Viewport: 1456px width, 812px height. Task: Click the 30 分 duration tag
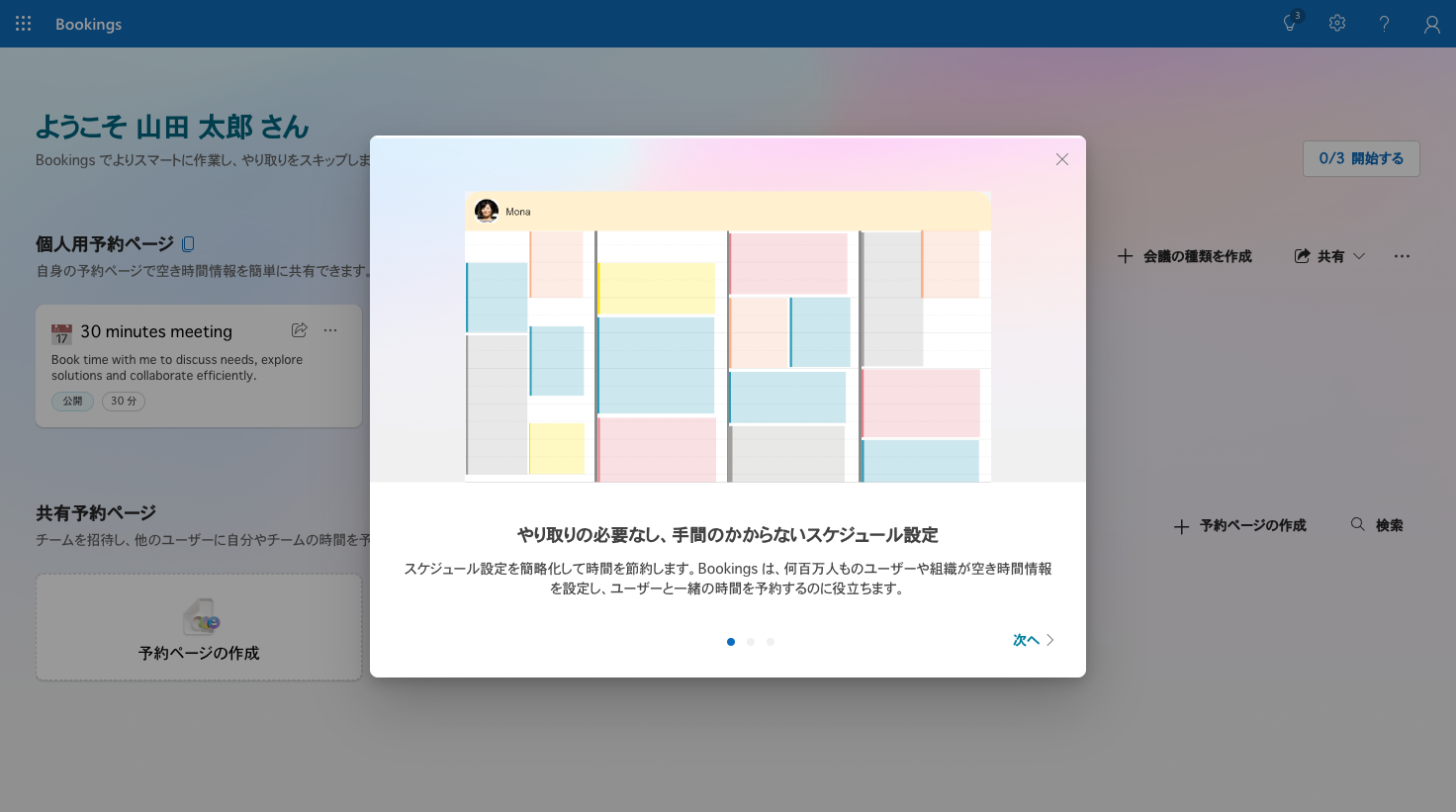tap(124, 401)
